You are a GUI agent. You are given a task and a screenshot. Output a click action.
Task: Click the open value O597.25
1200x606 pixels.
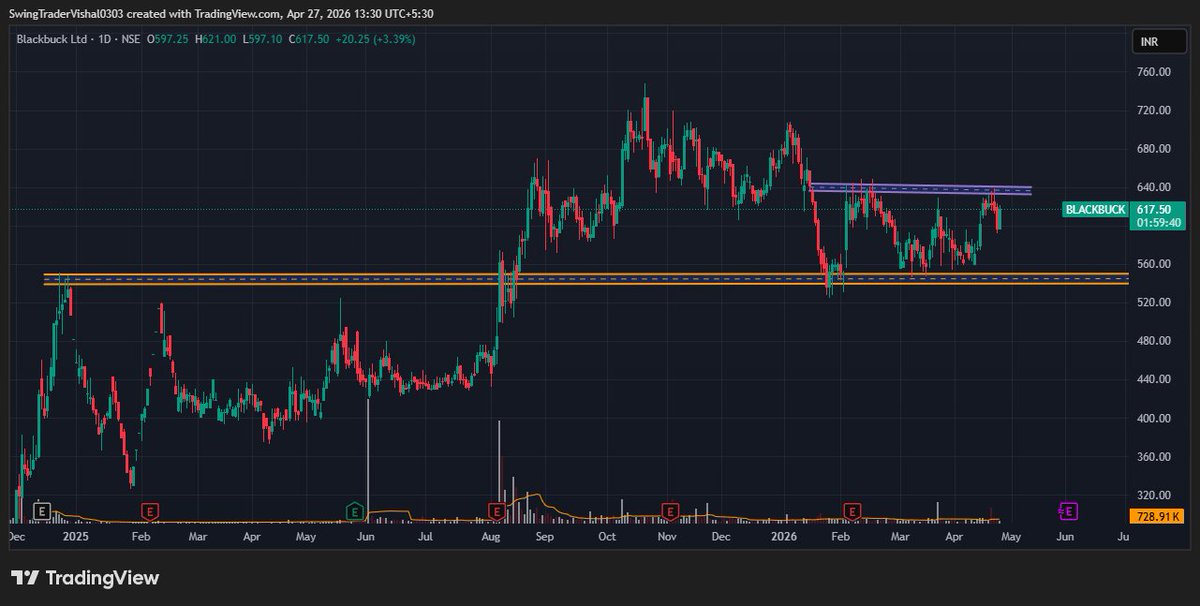170,39
